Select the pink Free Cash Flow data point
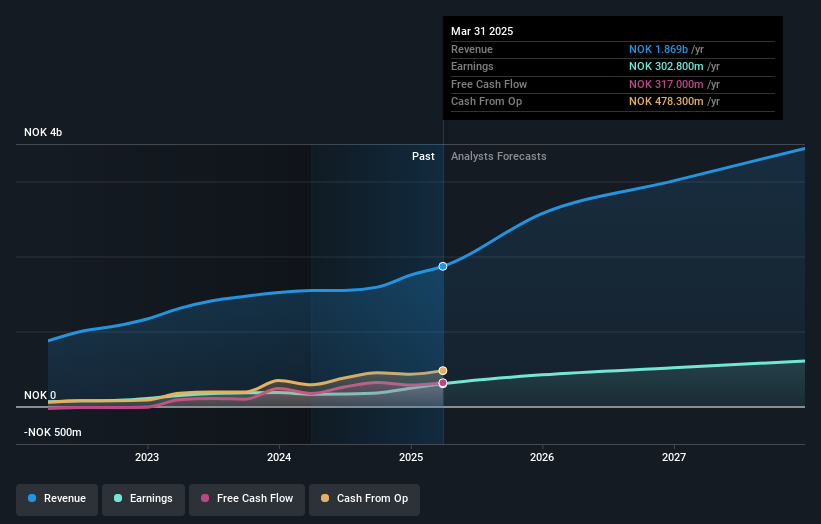Screen dimensions: 821x524 [x=443, y=383]
